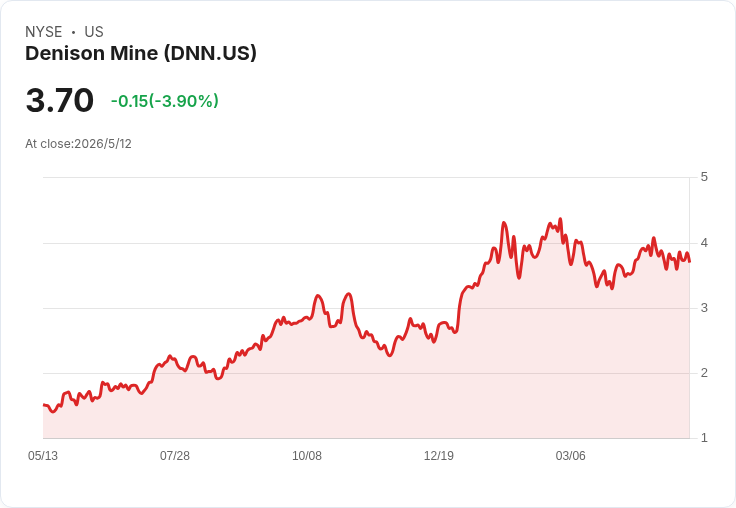Screen dimensions: 736x508
Task: Click the NYSE exchange label
Action: pos(44,32)
